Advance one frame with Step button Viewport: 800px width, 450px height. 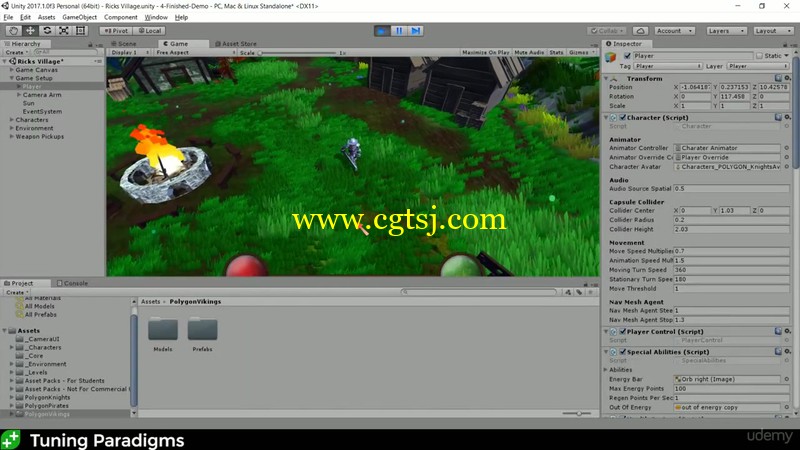pos(416,31)
